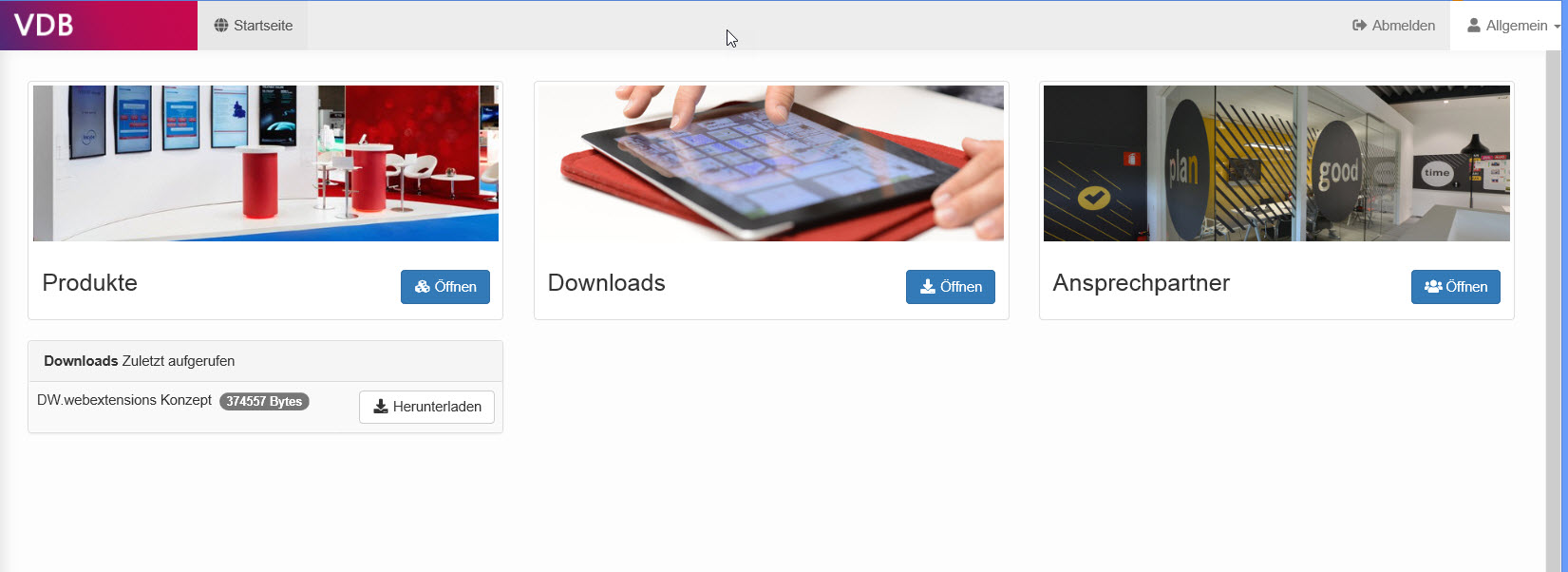Click the globe icon beside Startseite
Viewport: 1568px width, 572px height.
(x=221, y=26)
